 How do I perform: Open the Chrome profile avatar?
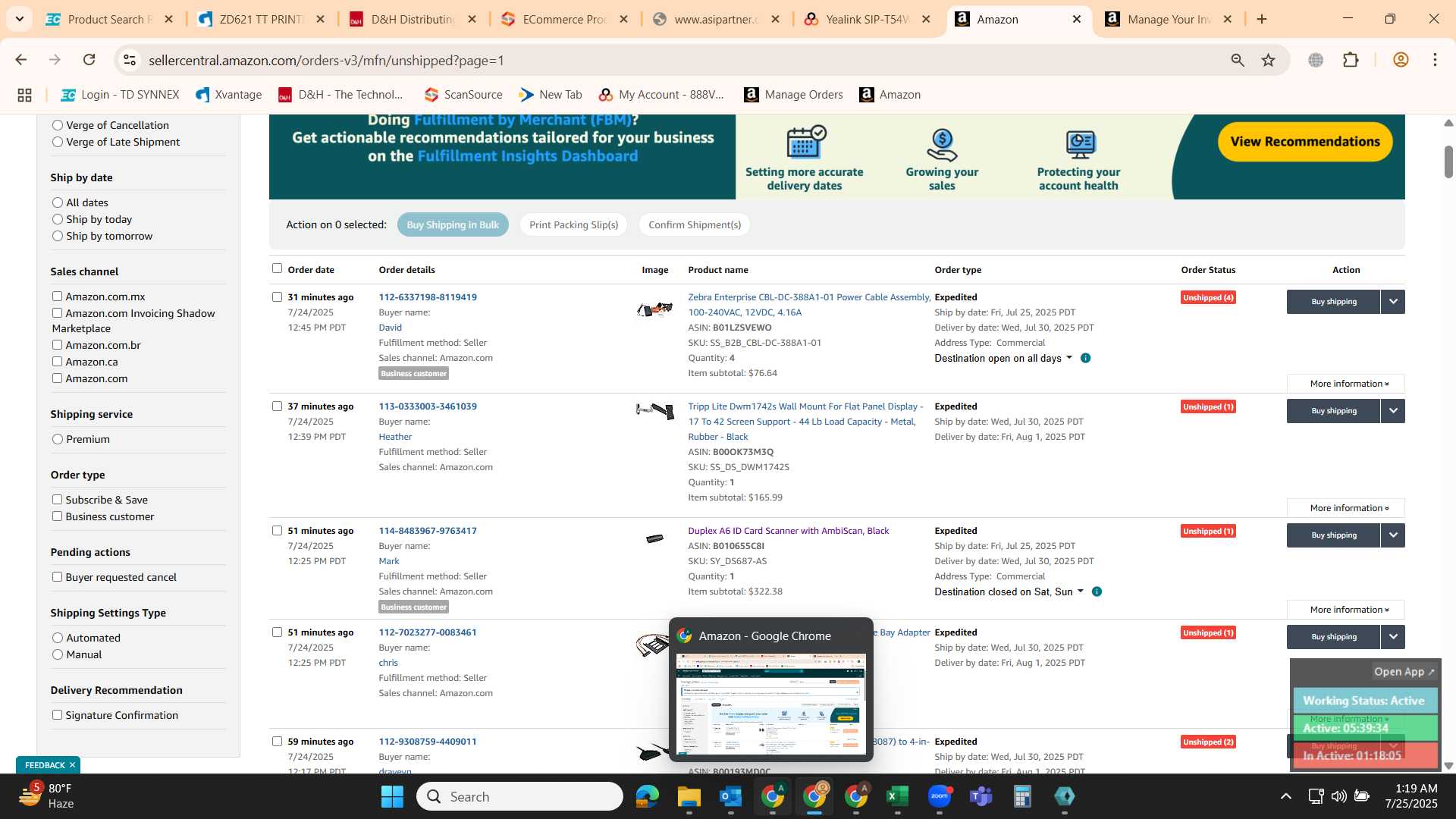pyautogui.click(x=1401, y=60)
